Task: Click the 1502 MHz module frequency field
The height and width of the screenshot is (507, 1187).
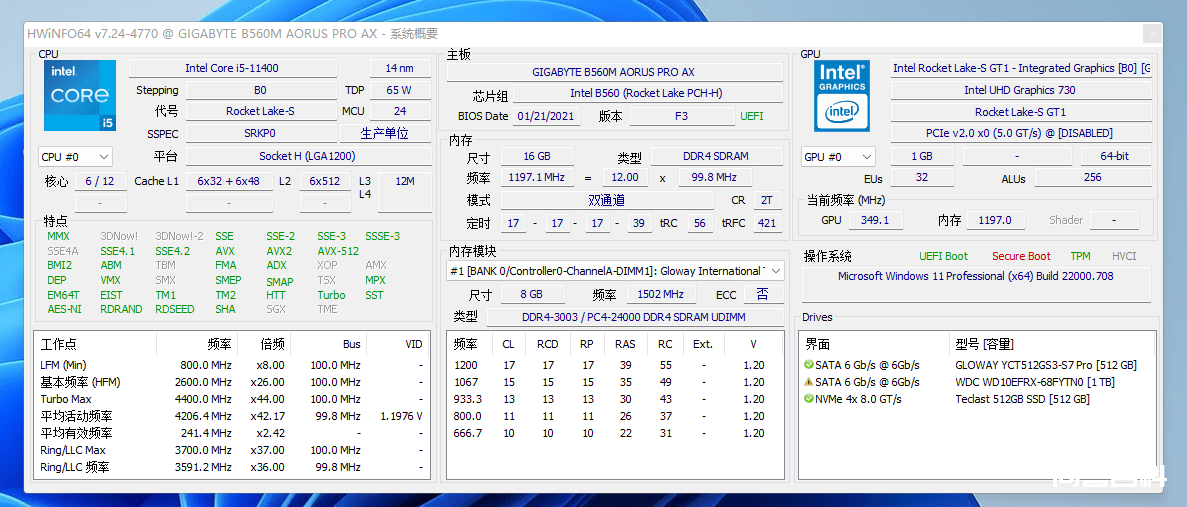Action: (x=661, y=294)
